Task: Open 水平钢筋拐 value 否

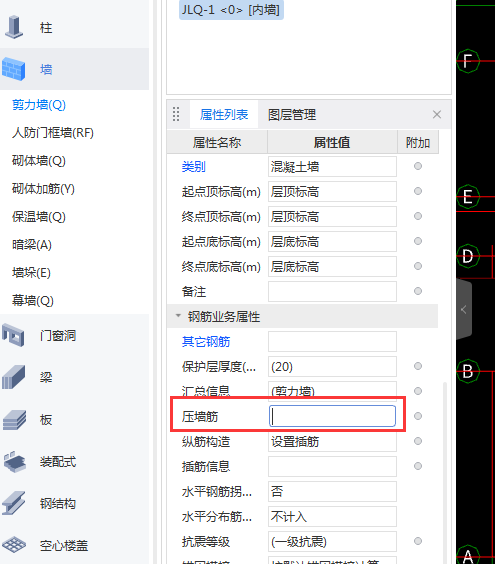Action: coord(332,491)
